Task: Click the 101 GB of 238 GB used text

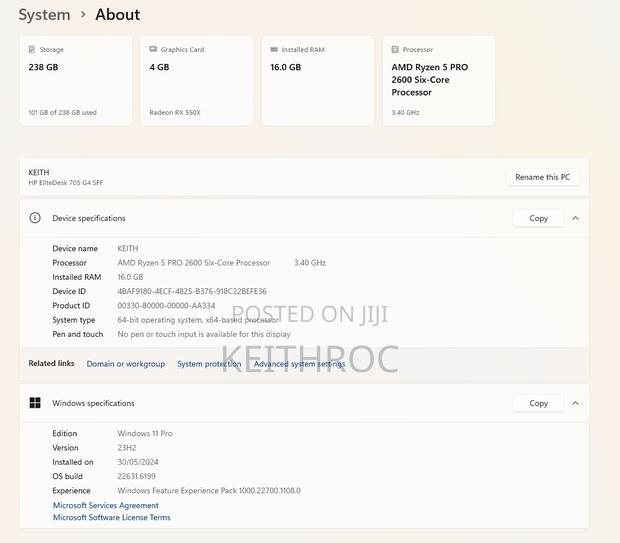Action: click(x=62, y=112)
